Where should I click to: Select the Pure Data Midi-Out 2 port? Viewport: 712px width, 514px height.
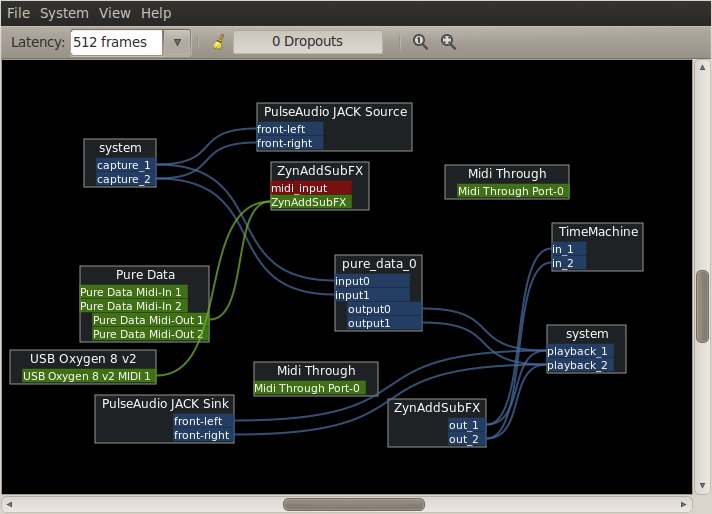pyautogui.click(x=150, y=334)
